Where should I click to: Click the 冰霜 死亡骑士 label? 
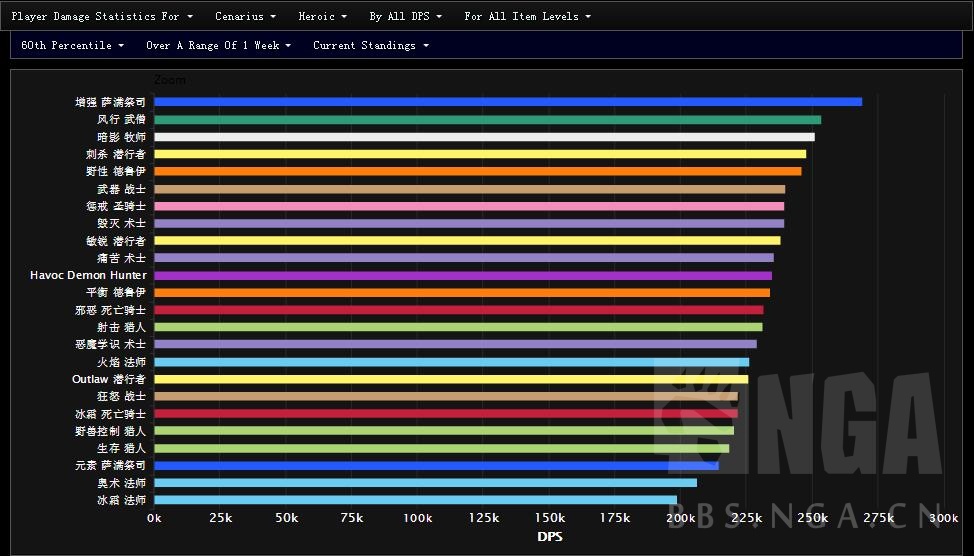coord(111,414)
